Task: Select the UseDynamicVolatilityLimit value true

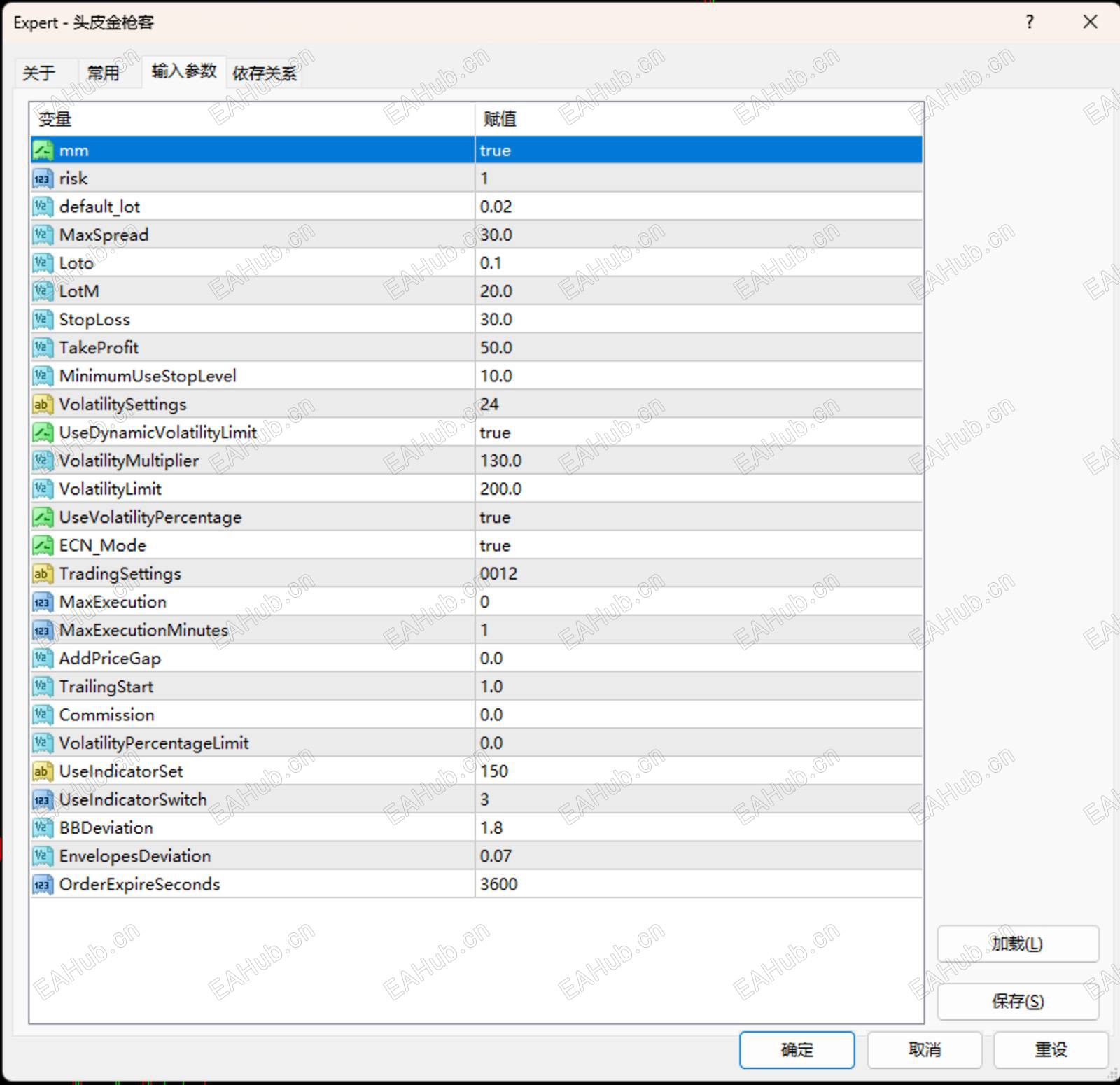Action: (x=496, y=433)
